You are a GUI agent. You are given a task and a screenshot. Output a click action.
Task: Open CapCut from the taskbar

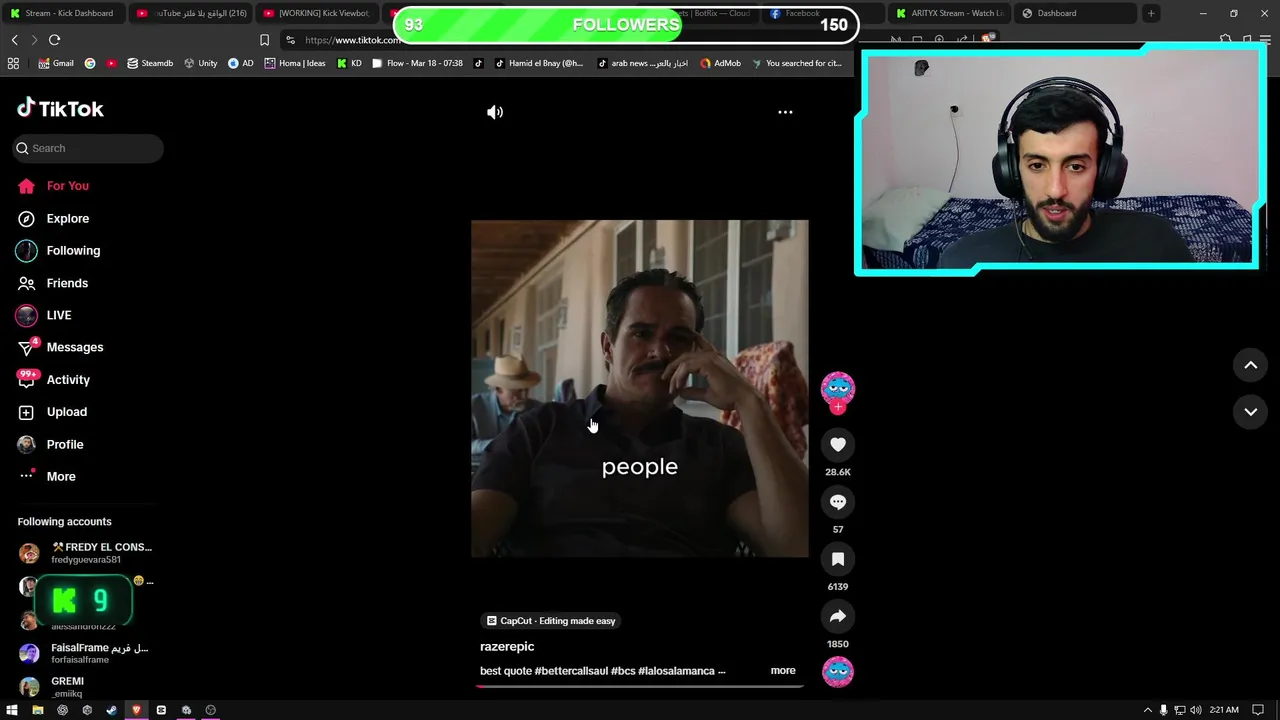161,710
